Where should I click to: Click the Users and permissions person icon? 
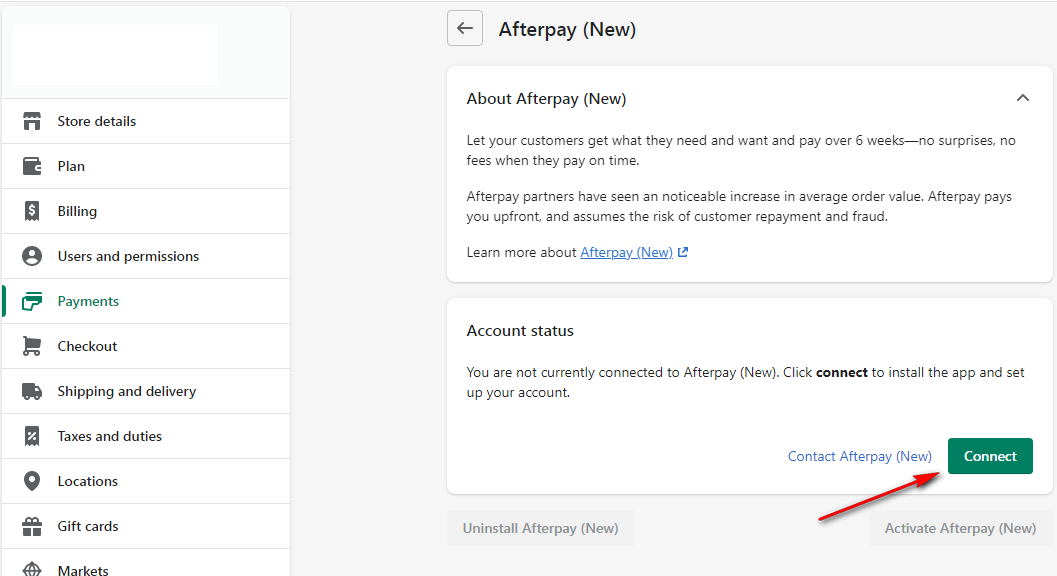coord(32,256)
